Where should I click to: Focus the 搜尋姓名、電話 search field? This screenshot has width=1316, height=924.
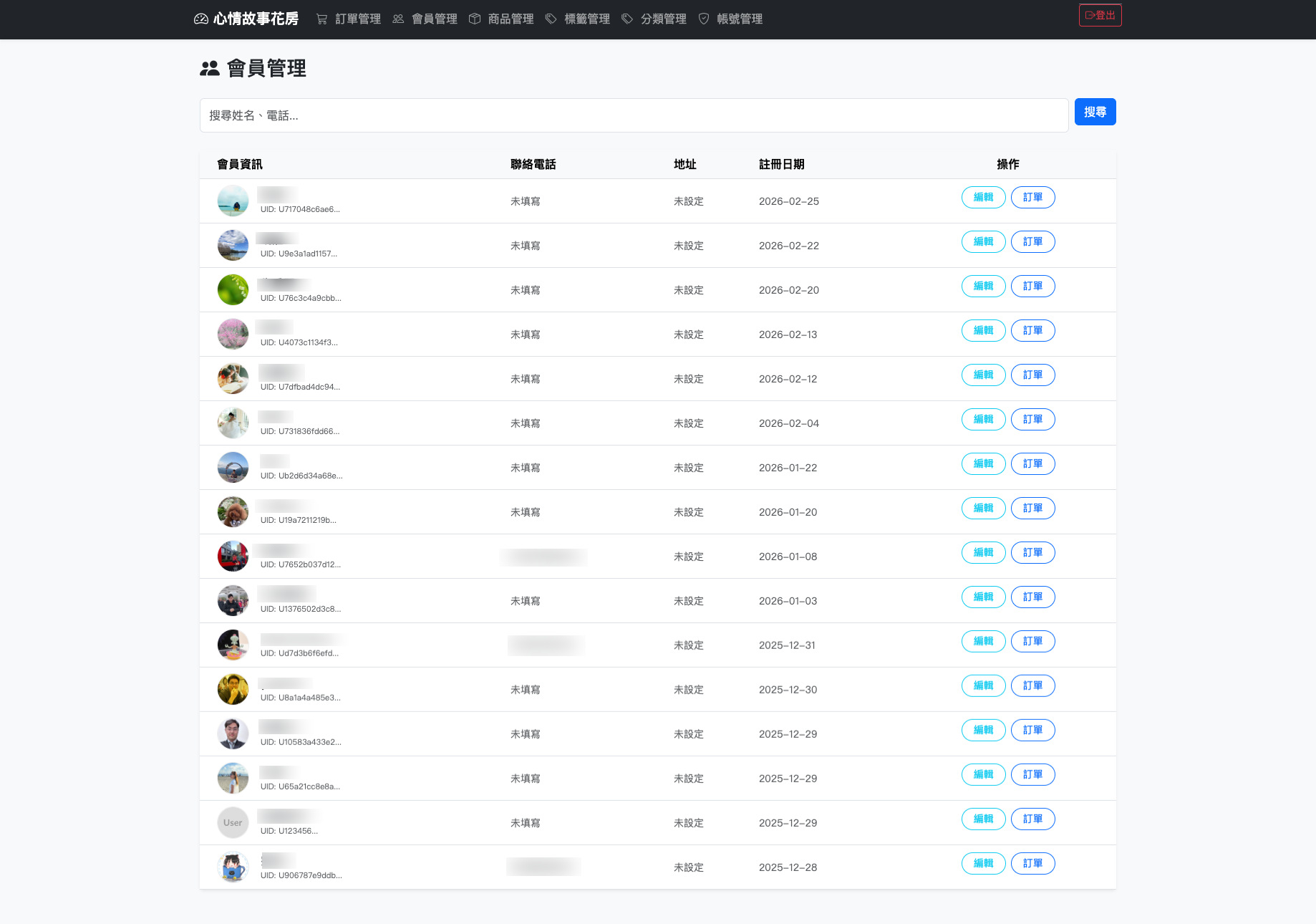pos(634,115)
